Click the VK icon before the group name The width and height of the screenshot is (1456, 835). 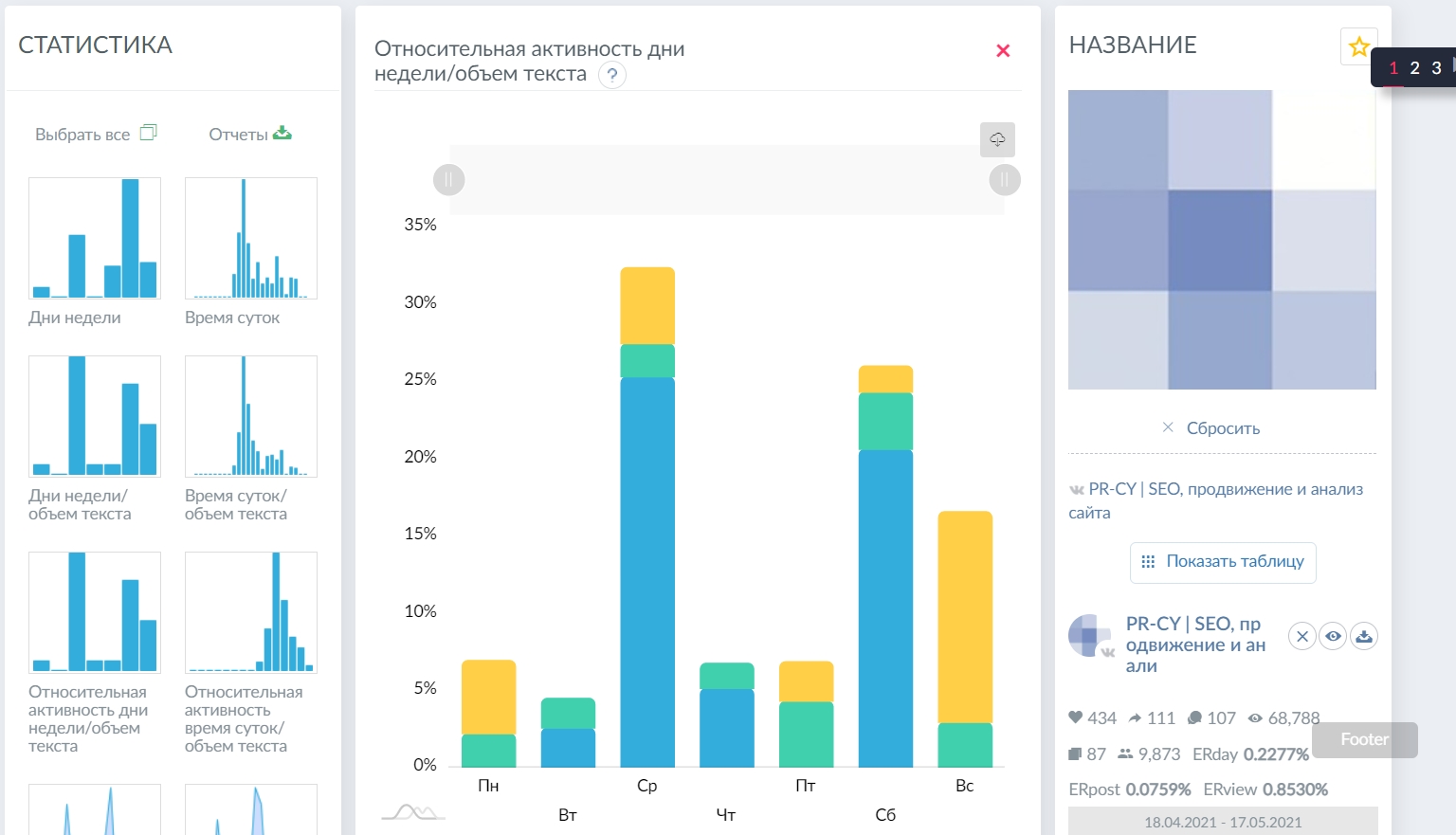click(x=1077, y=490)
